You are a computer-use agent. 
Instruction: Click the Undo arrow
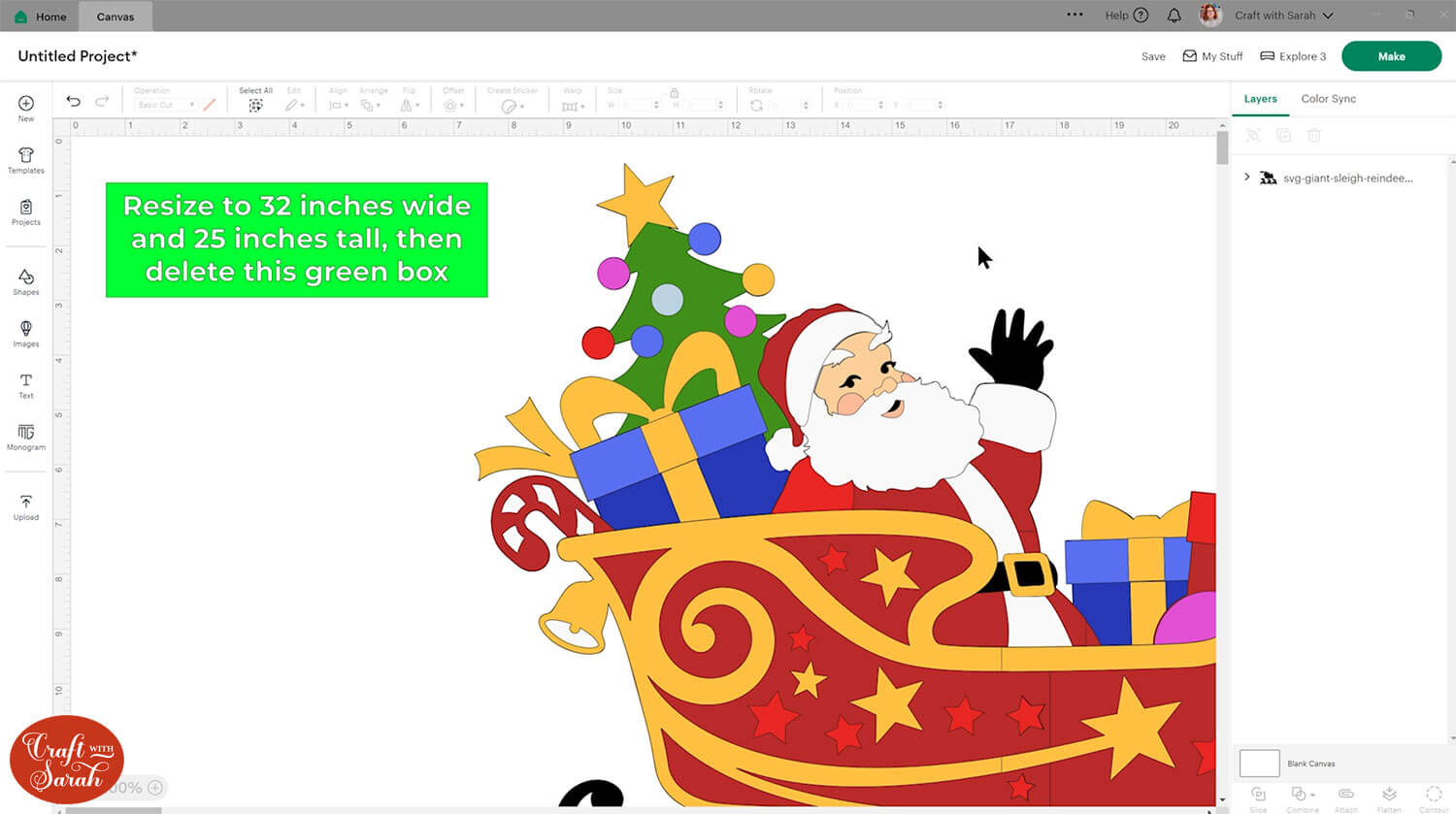[x=73, y=101]
